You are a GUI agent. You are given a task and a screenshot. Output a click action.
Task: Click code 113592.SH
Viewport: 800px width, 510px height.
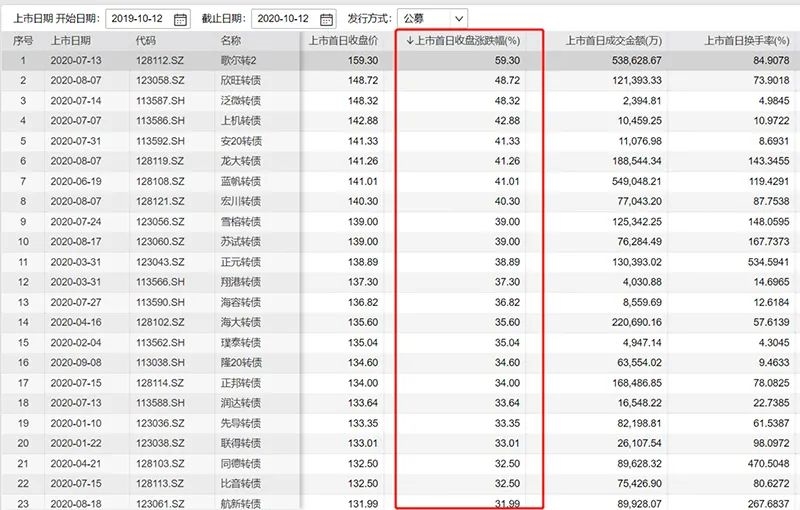[x=160, y=141]
